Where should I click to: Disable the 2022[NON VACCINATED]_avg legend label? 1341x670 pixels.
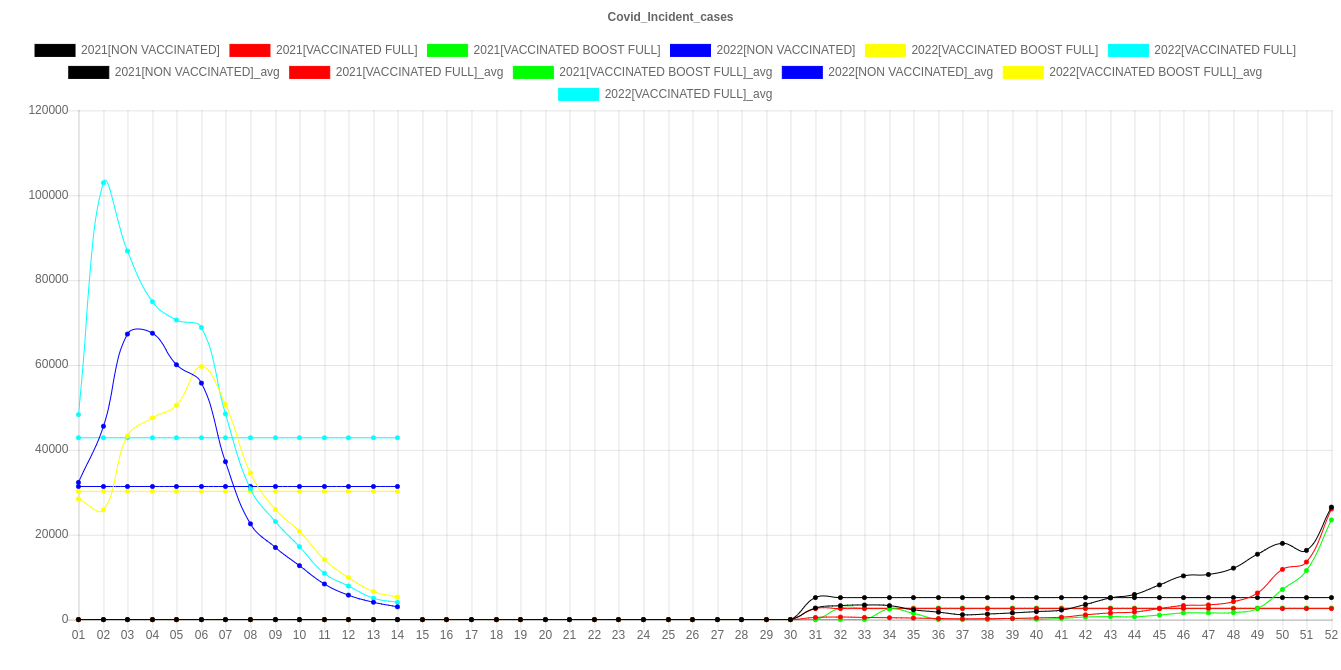click(910, 72)
